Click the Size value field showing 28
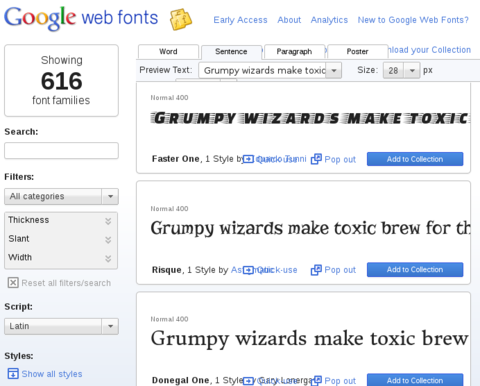 point(394,71)
